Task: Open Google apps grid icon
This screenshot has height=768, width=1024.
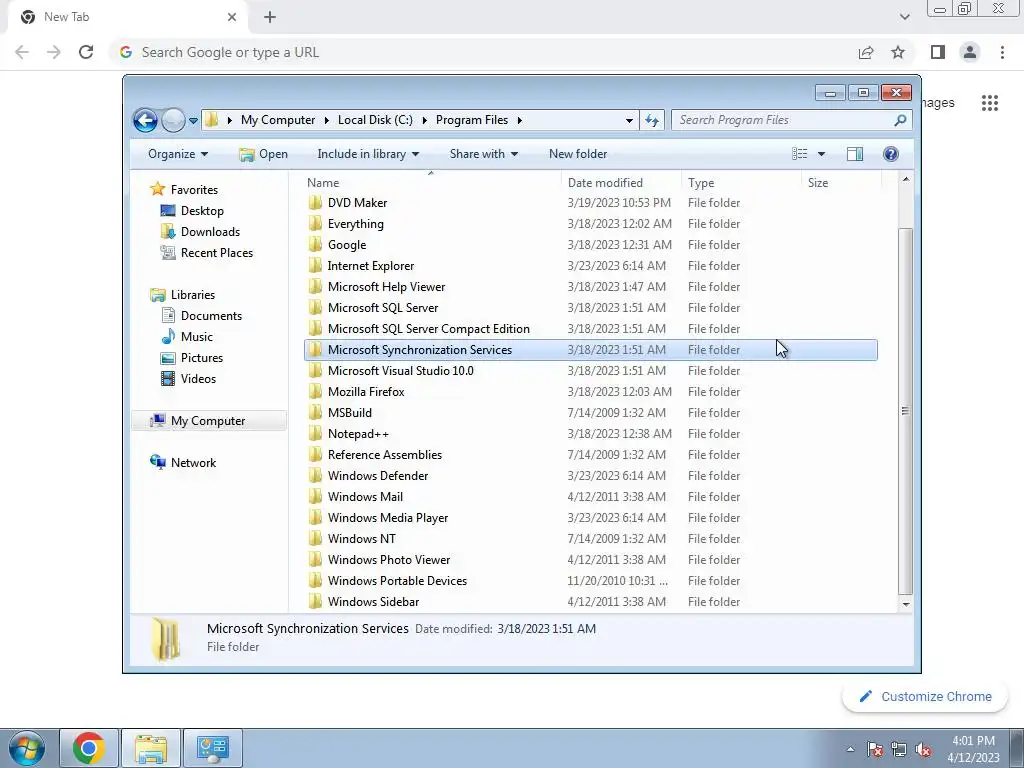Action: click(x=989, y=103)
